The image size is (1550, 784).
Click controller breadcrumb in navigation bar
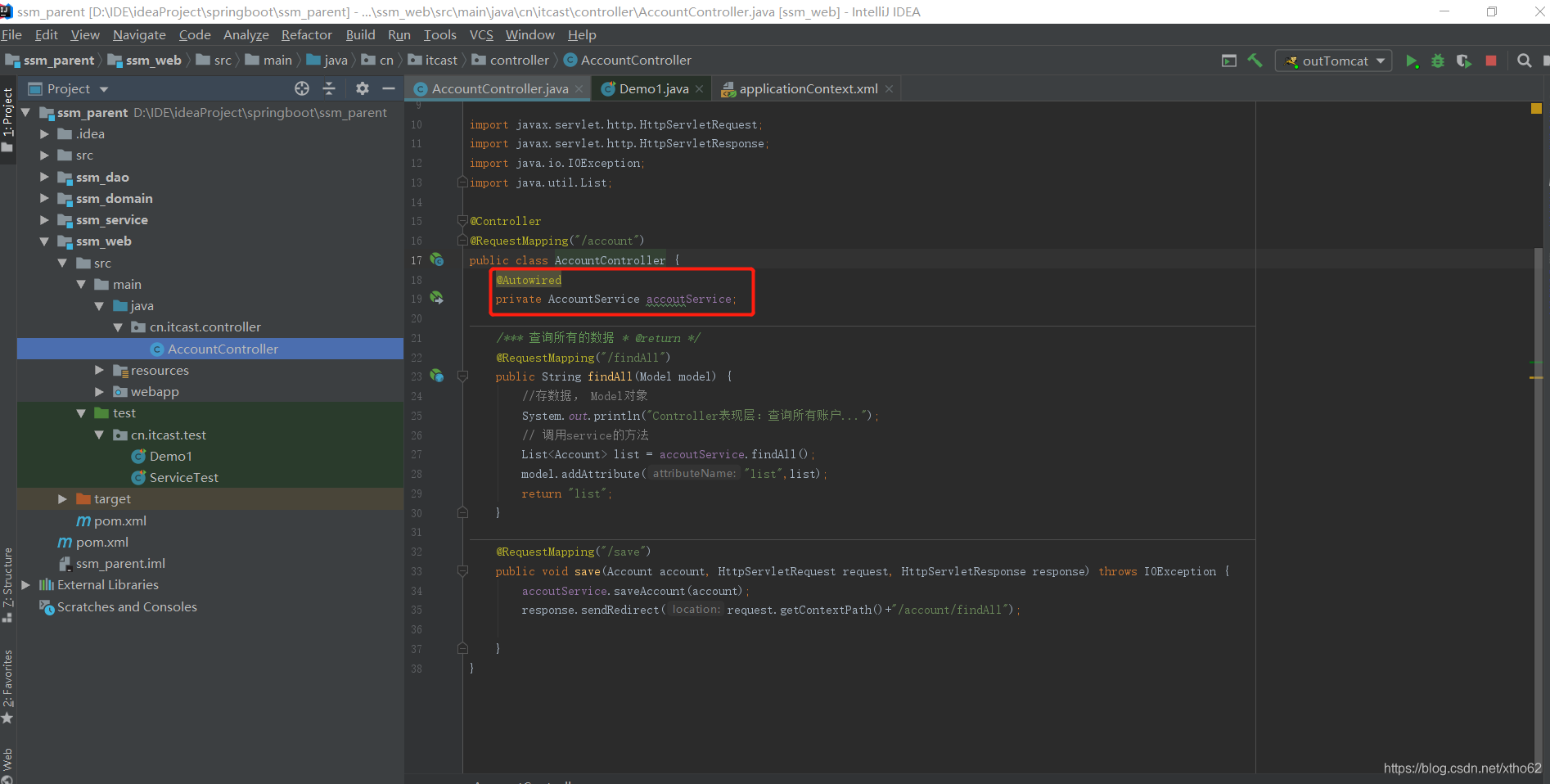pyautogui.click(x=511, y=60)
